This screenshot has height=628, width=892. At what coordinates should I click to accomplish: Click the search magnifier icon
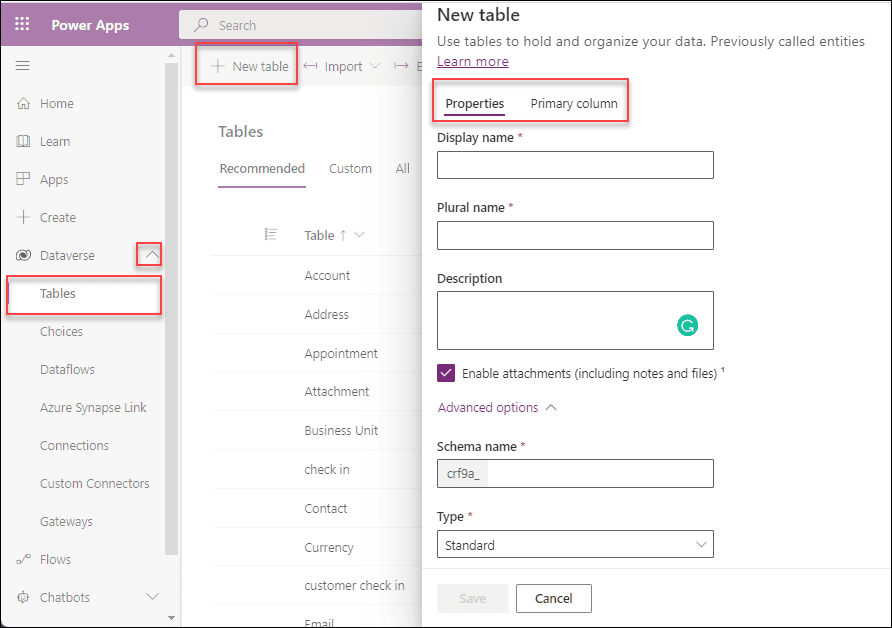[201, 25]
